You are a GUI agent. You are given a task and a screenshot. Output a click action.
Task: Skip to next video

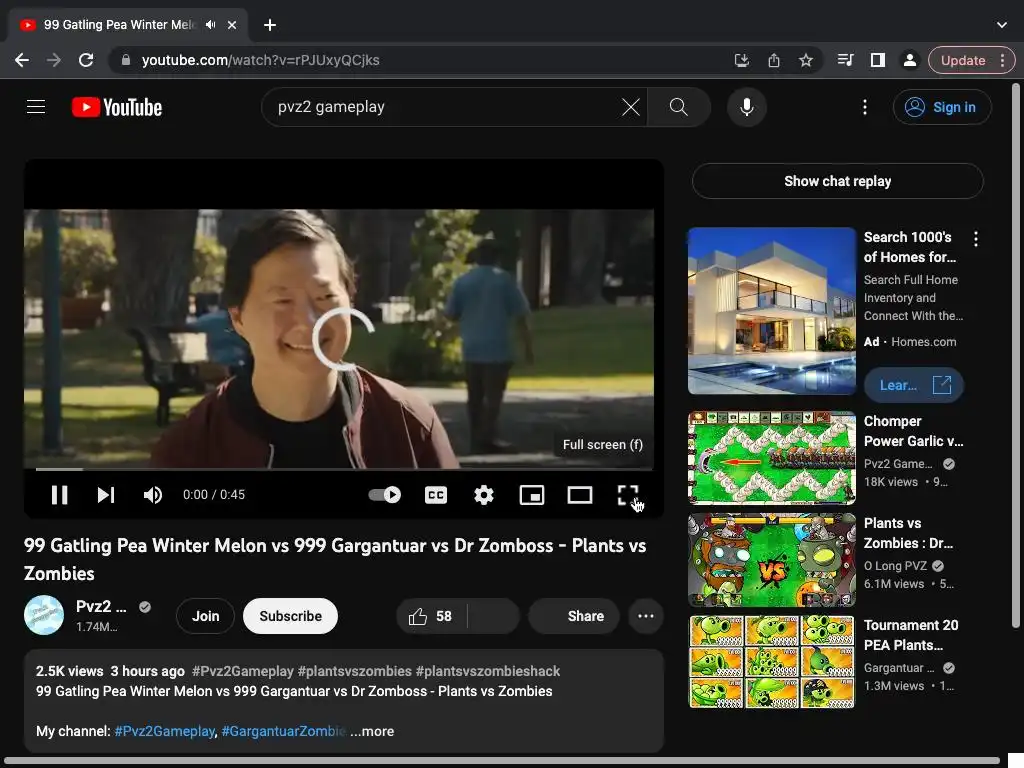click(x=106, y=495)
